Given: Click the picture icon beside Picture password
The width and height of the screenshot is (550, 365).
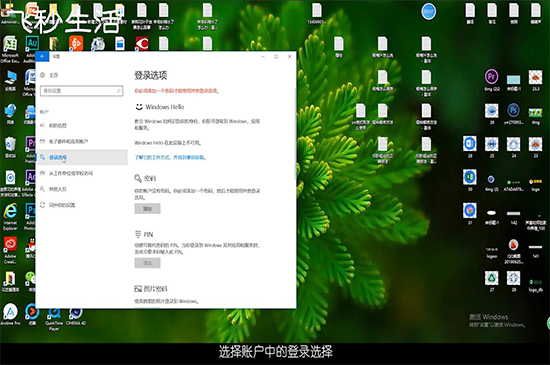Looking at the screenshot, I should point(138,289).
